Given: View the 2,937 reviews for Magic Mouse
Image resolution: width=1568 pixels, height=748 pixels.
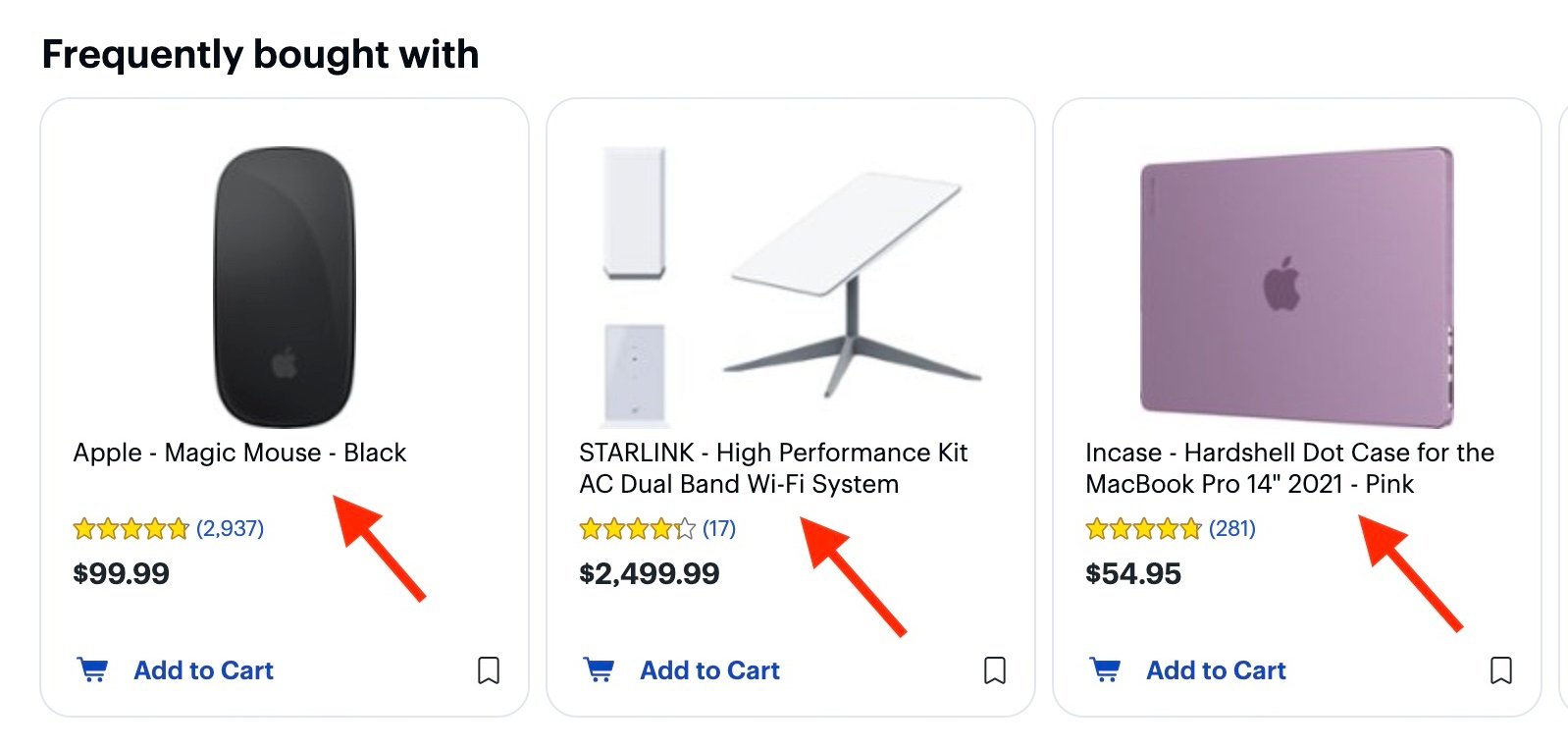Looking at the screenshot, I should click(x=231, y=529).
